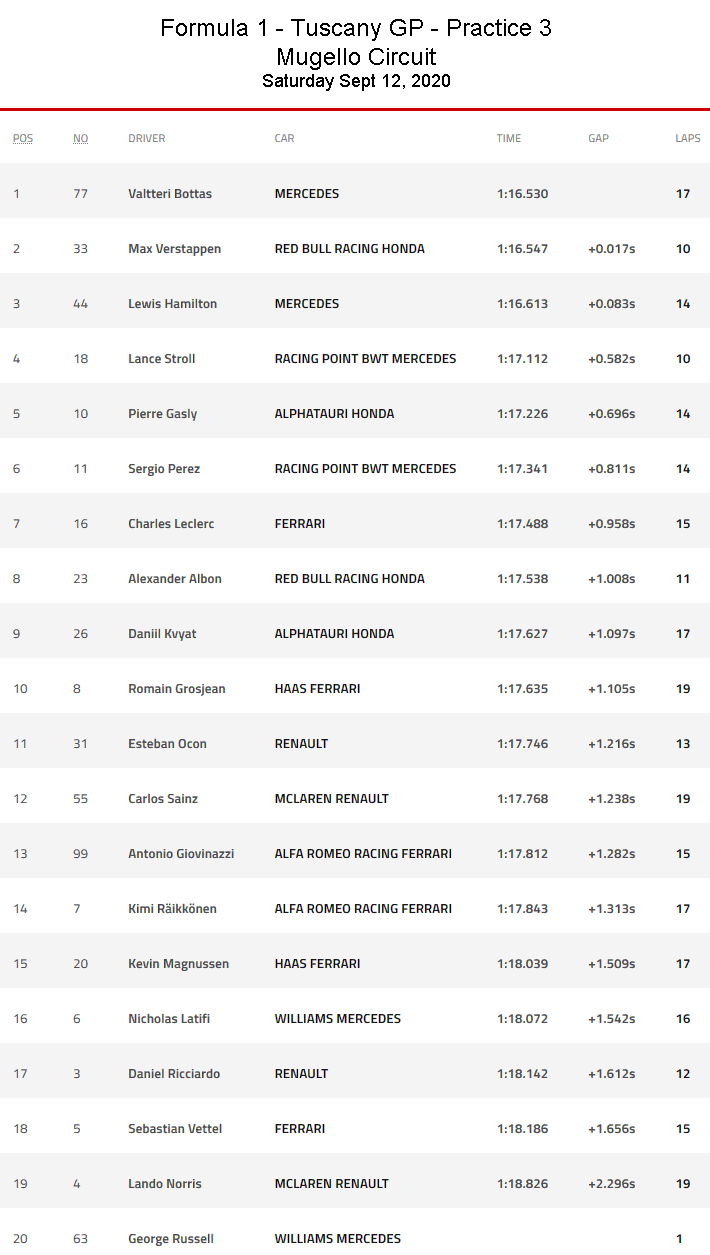This screenshot has height=1255, width=710.
Task: Click the DRIVER column header
Action: [147, 138]
